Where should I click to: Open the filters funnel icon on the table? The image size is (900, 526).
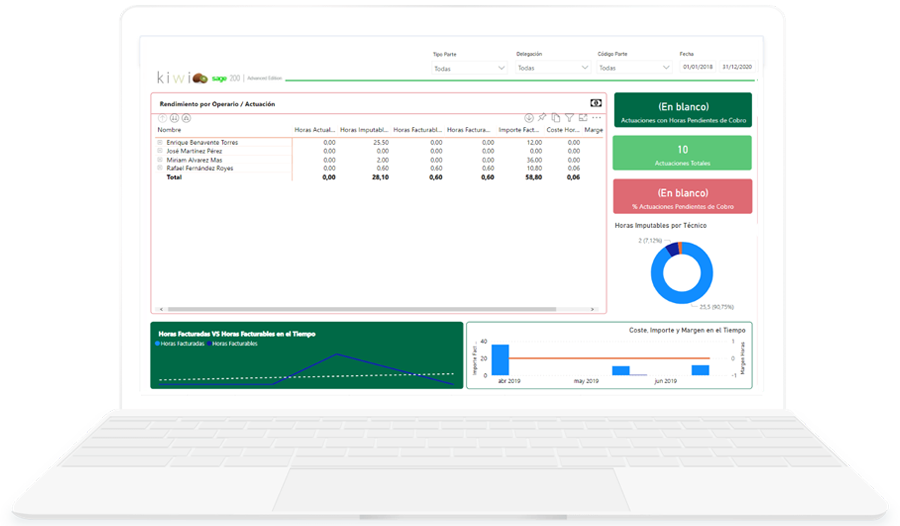point(569,118)
